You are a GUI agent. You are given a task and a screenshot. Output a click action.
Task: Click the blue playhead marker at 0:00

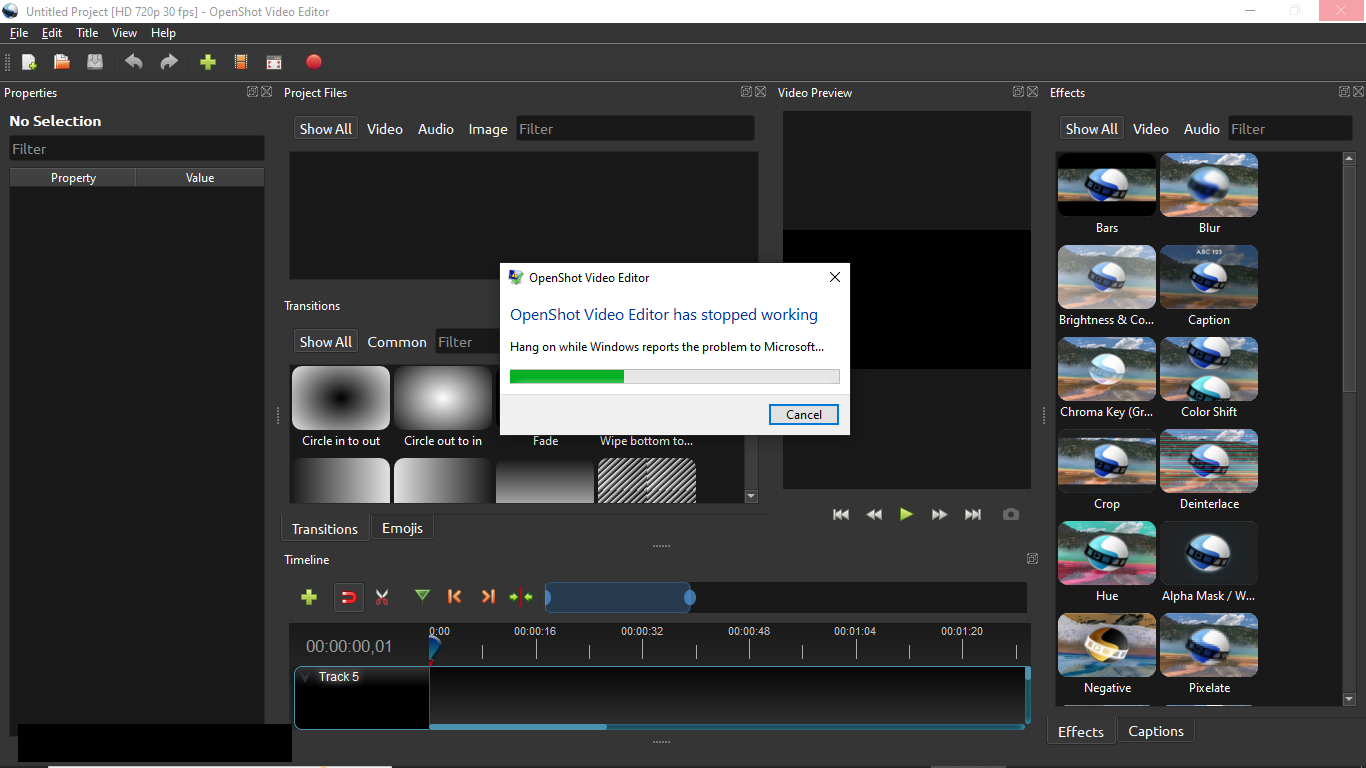pos(434,648)
